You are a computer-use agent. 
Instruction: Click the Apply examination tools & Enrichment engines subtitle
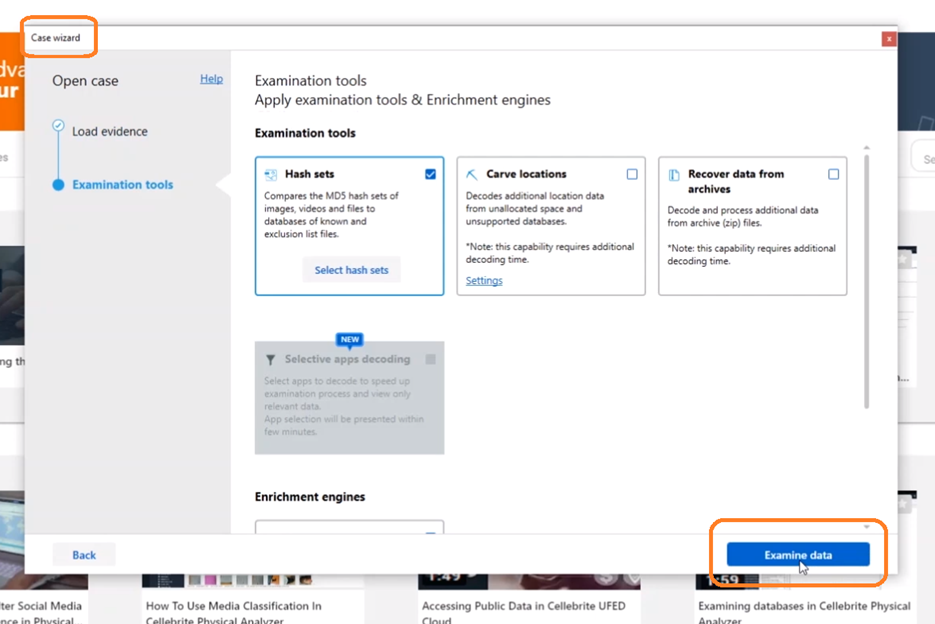[403, 100]
